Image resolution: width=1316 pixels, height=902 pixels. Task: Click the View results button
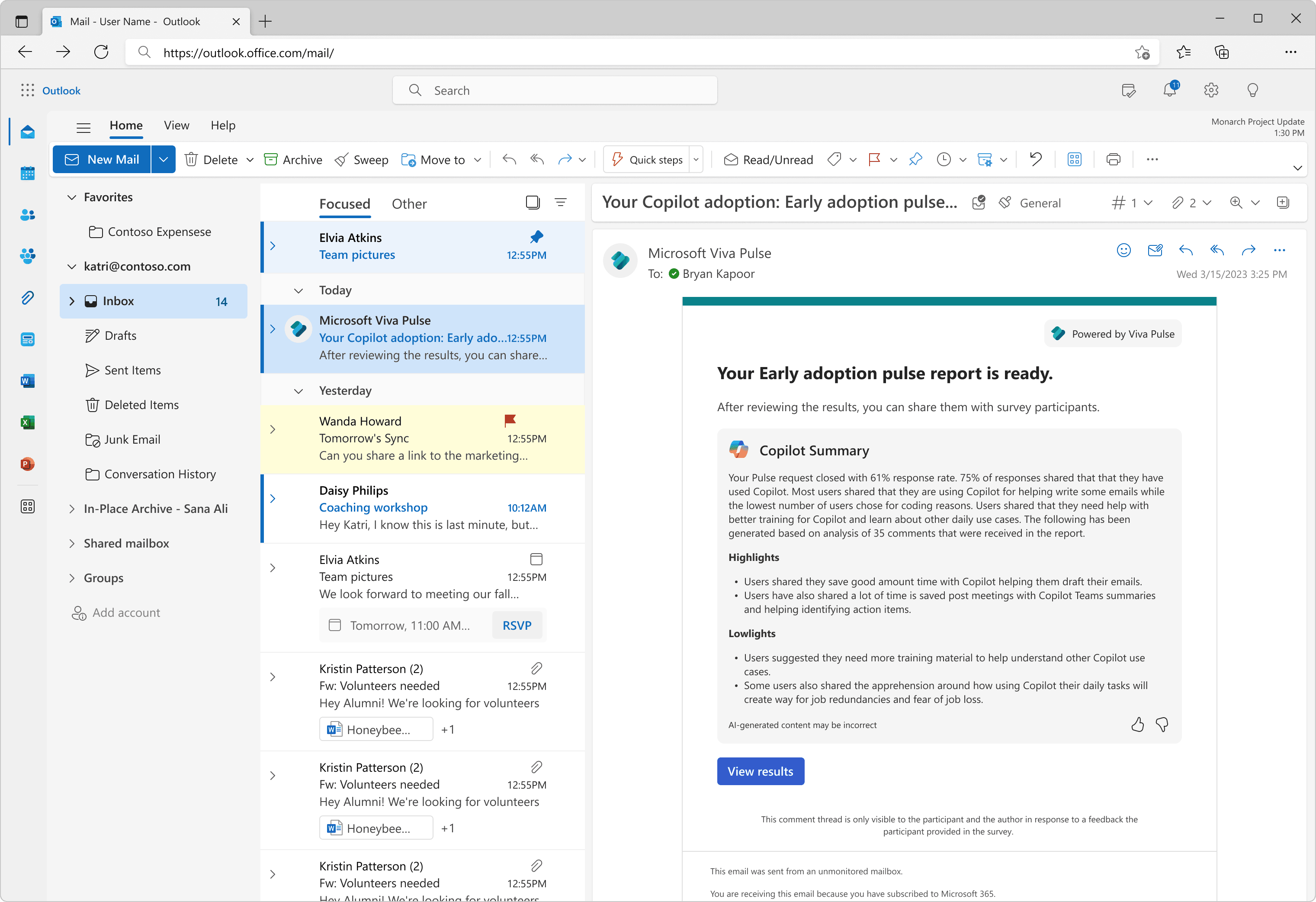pyautogui.click(x=760, y=771)
